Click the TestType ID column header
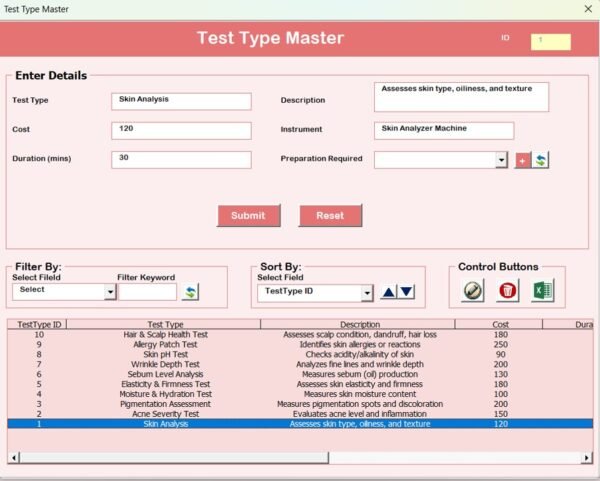The height and width of the screenshot is (481, 600). (x=38, y=324)
